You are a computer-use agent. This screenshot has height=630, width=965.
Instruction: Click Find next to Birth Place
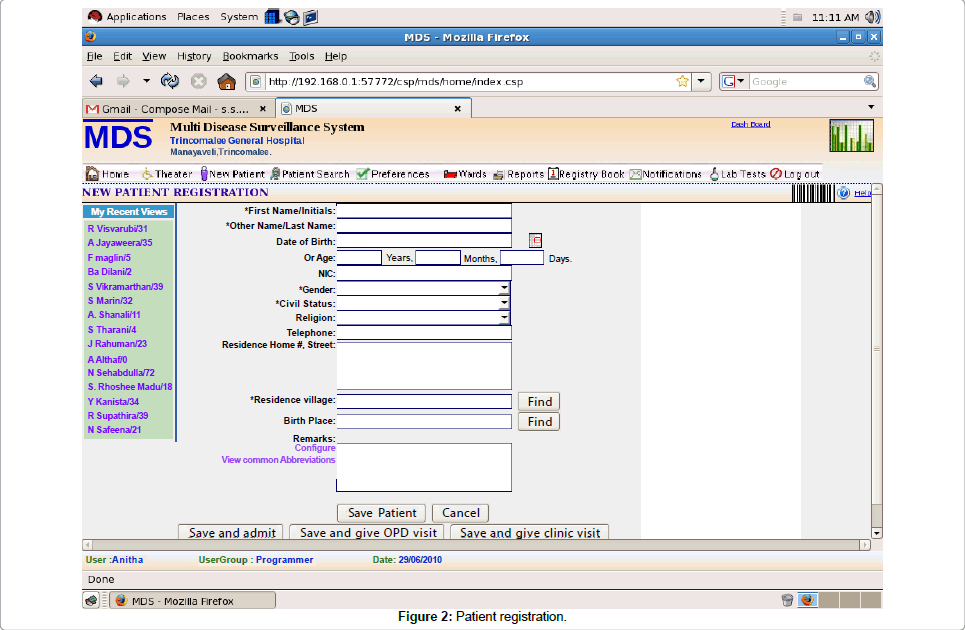539,422
